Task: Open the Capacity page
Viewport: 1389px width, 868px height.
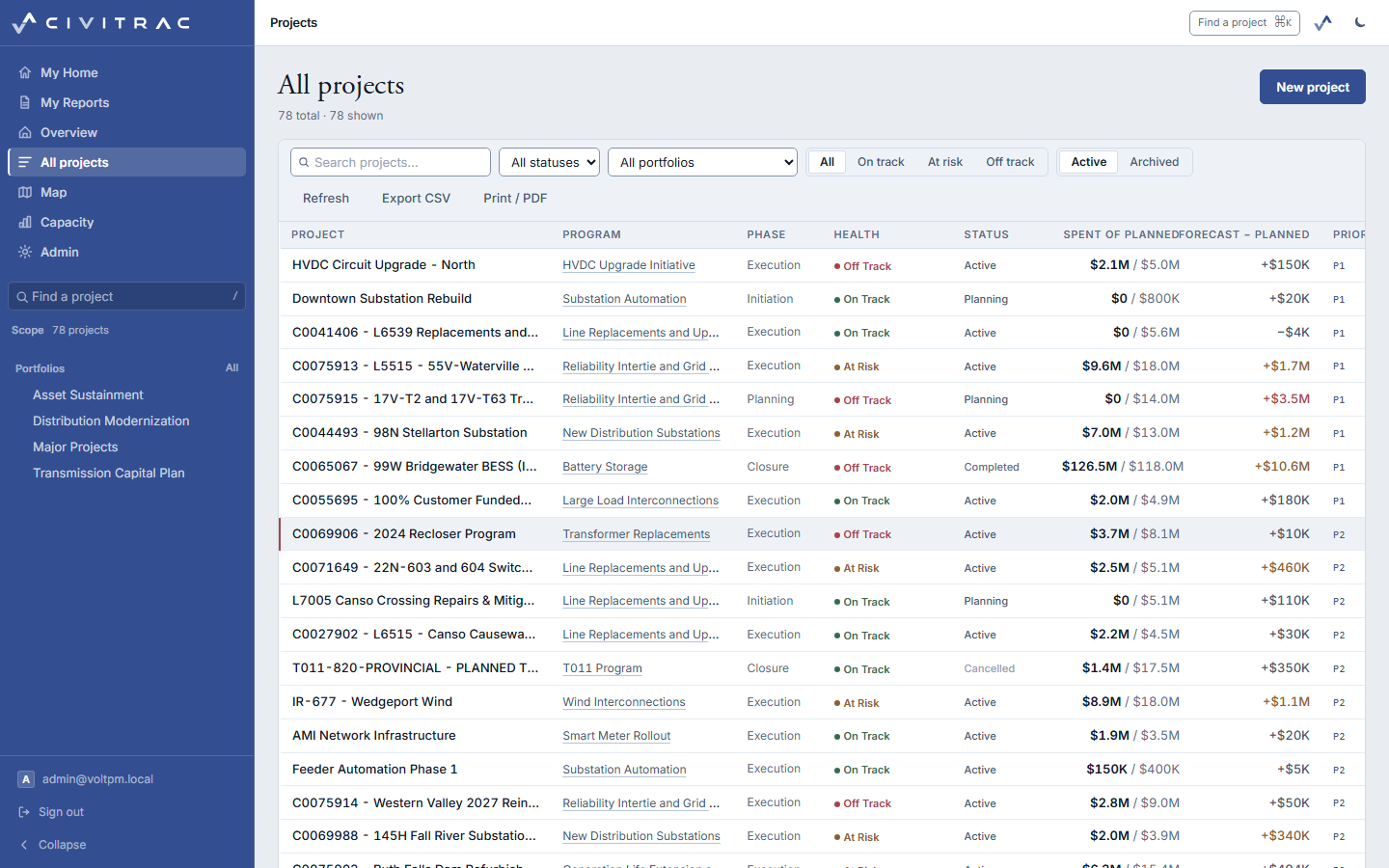Action: pyautogui.click(x=126, y=222)
